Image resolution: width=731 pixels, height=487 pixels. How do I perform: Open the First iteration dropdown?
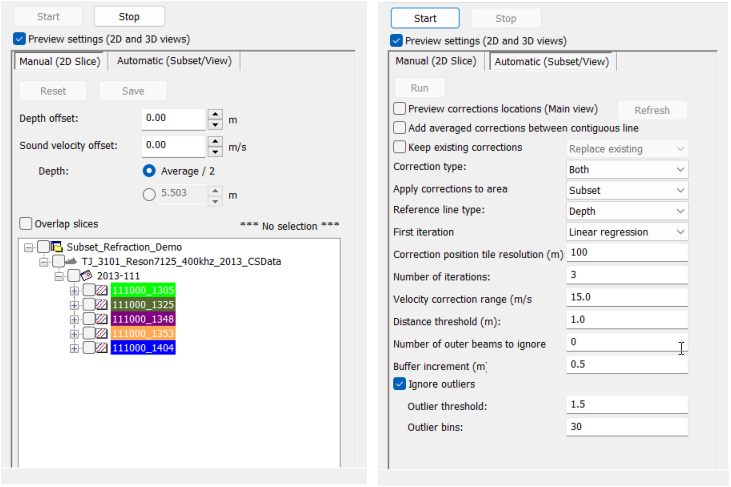625,232
